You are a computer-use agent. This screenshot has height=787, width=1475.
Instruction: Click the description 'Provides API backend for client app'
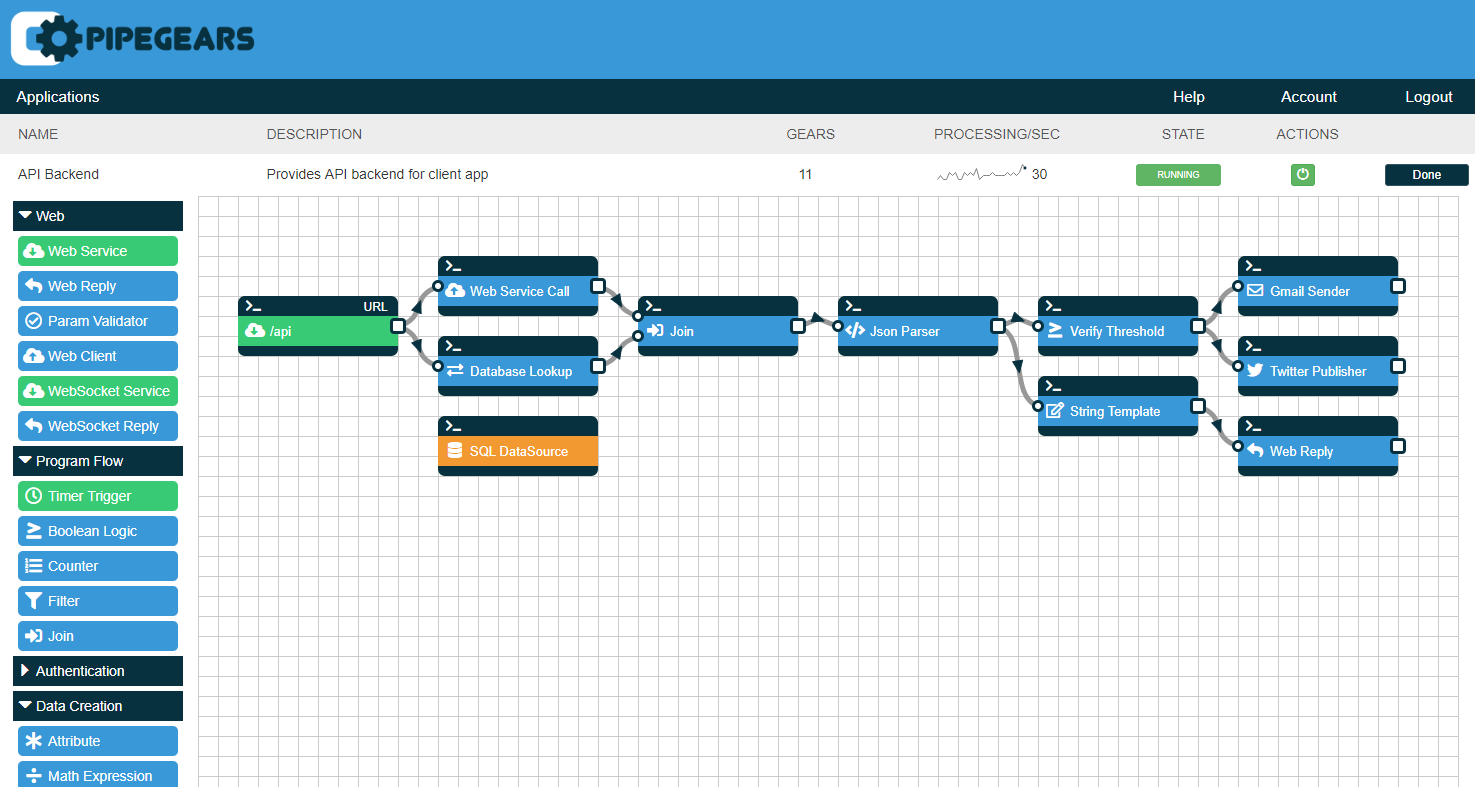(377, 174)
